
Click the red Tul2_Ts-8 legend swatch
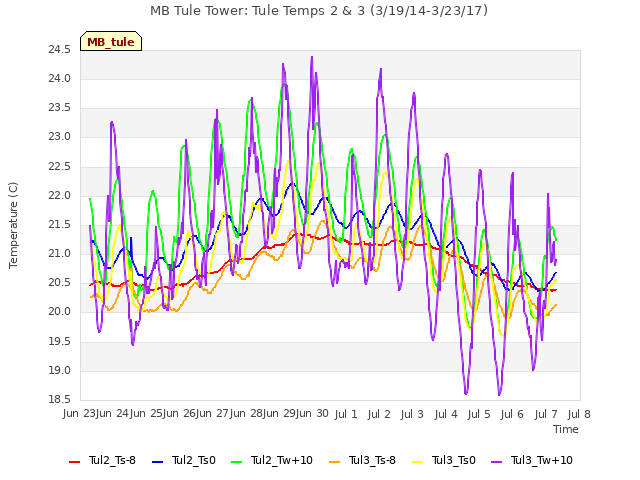(x=75, y=462)
